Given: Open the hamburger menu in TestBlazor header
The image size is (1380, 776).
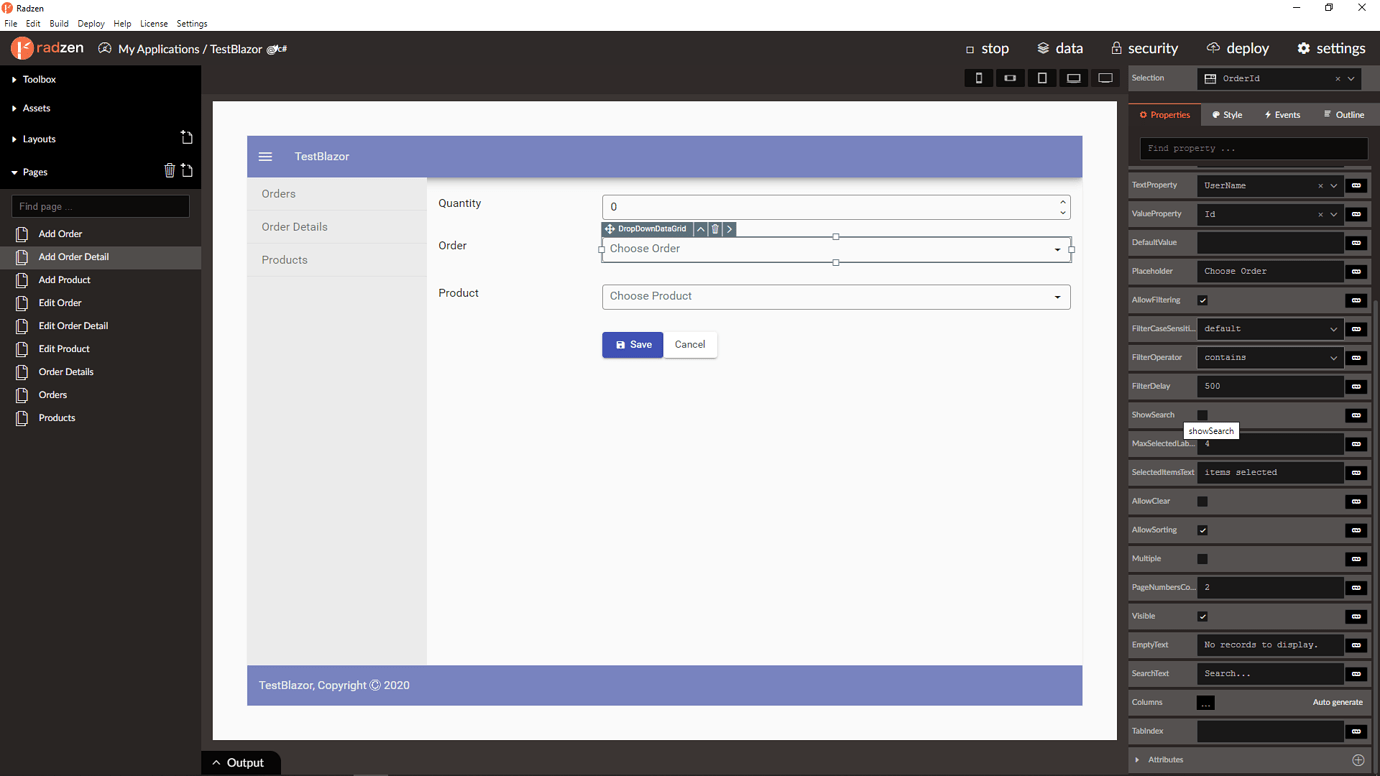Looking at the screenshot, I should click(265, 157).
